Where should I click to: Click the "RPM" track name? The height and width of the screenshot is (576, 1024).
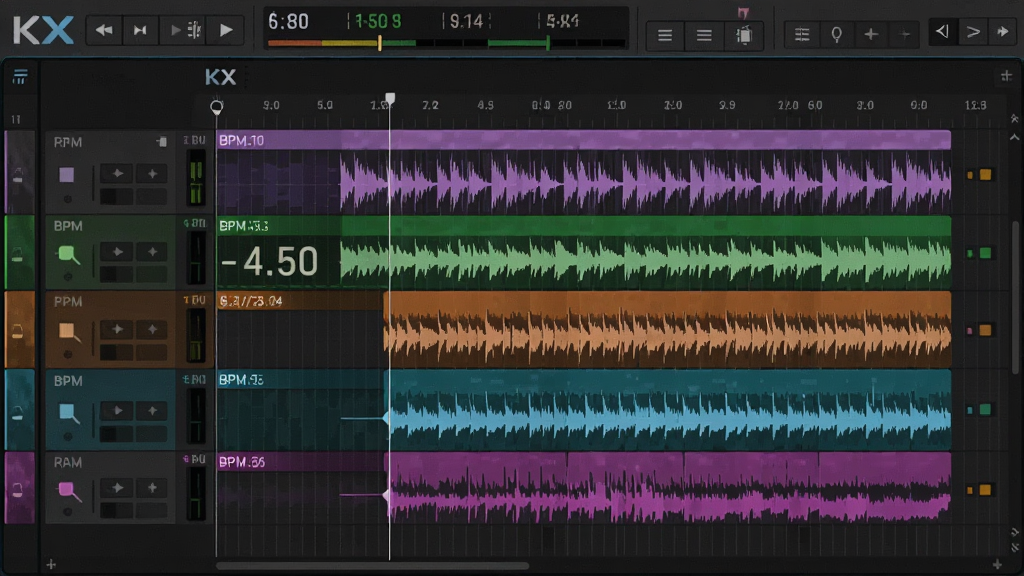(x=68, y=142)
